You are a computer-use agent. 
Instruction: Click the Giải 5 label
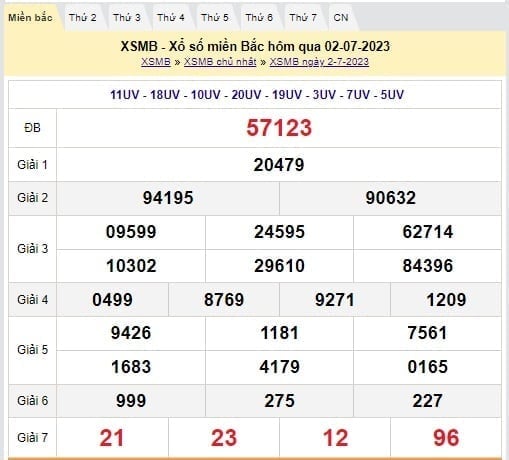(32, 350)
